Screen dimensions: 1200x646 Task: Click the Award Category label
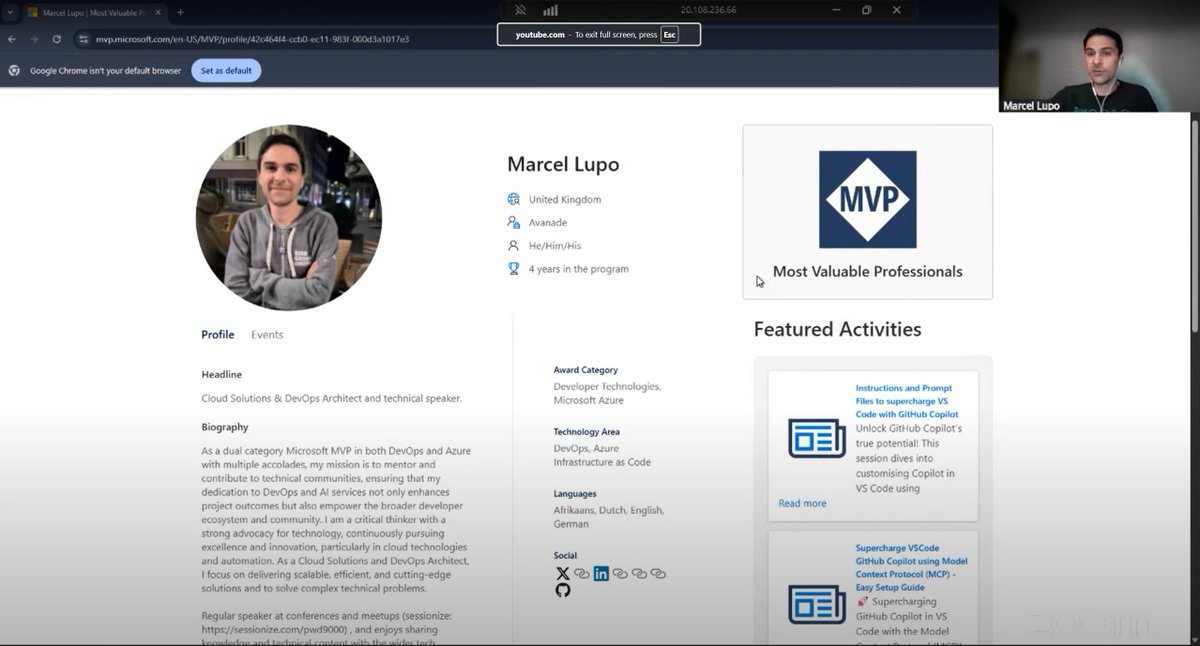pyautogui.click(x=586, y=370)
